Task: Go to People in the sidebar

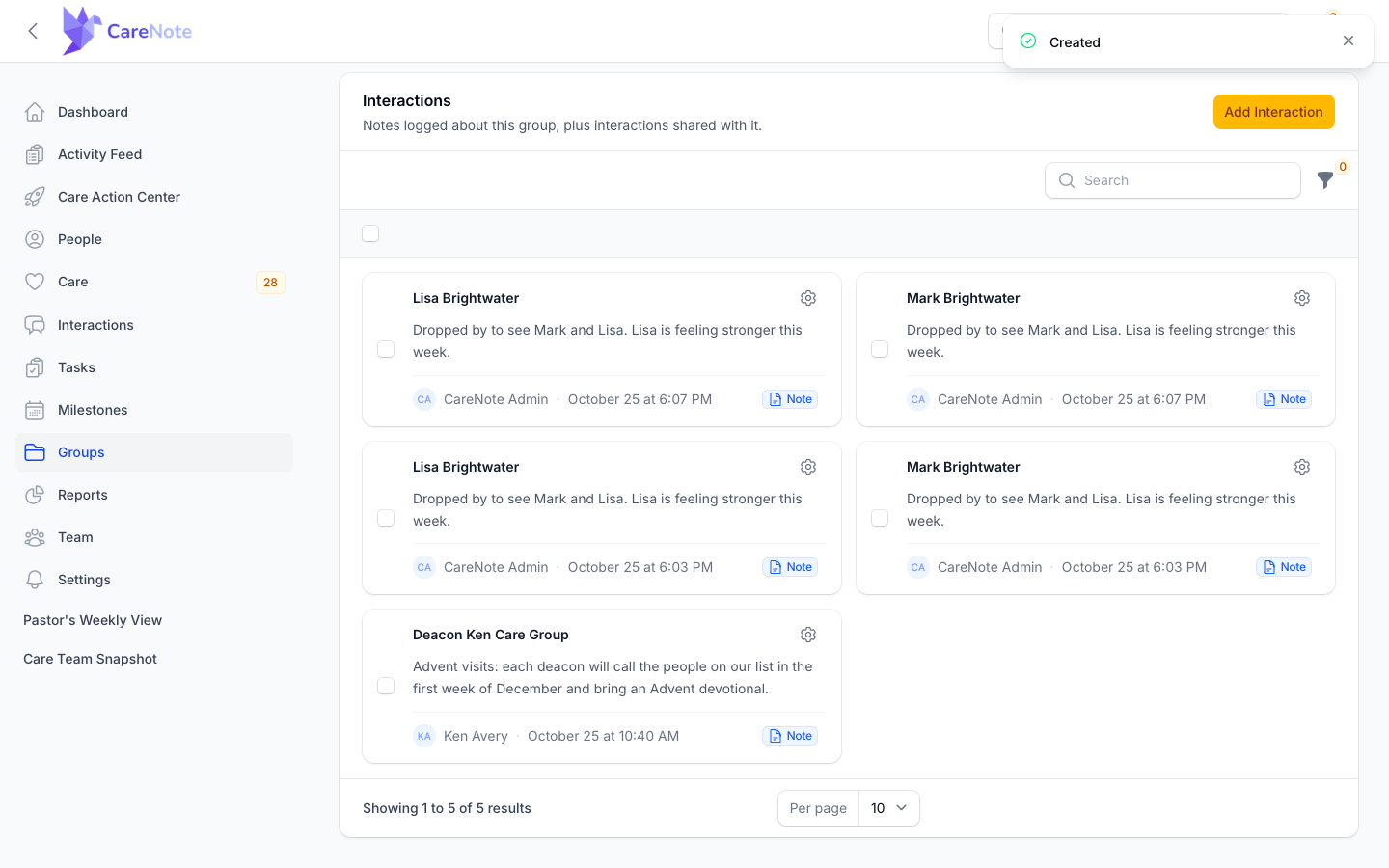Action: click(x=154, y=239)
